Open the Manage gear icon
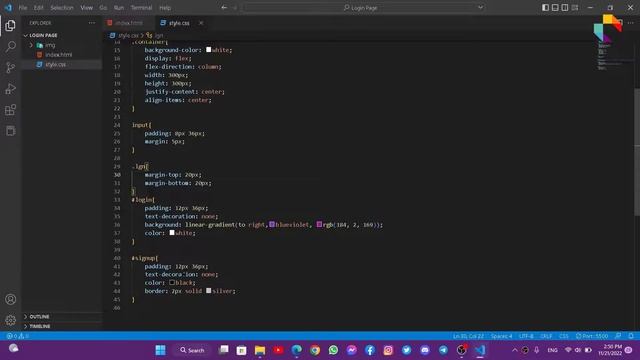640x360 pixels. click(11, 320)
